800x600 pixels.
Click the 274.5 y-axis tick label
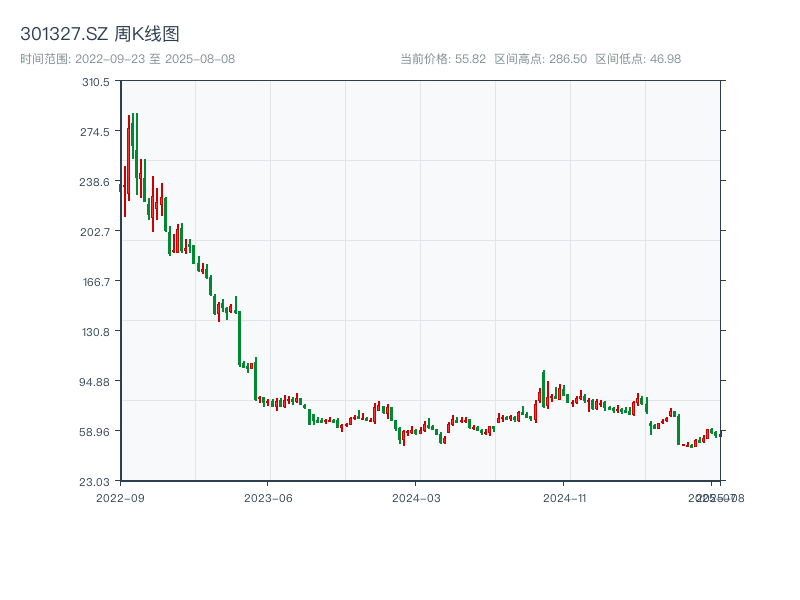(x=96, y=132)
